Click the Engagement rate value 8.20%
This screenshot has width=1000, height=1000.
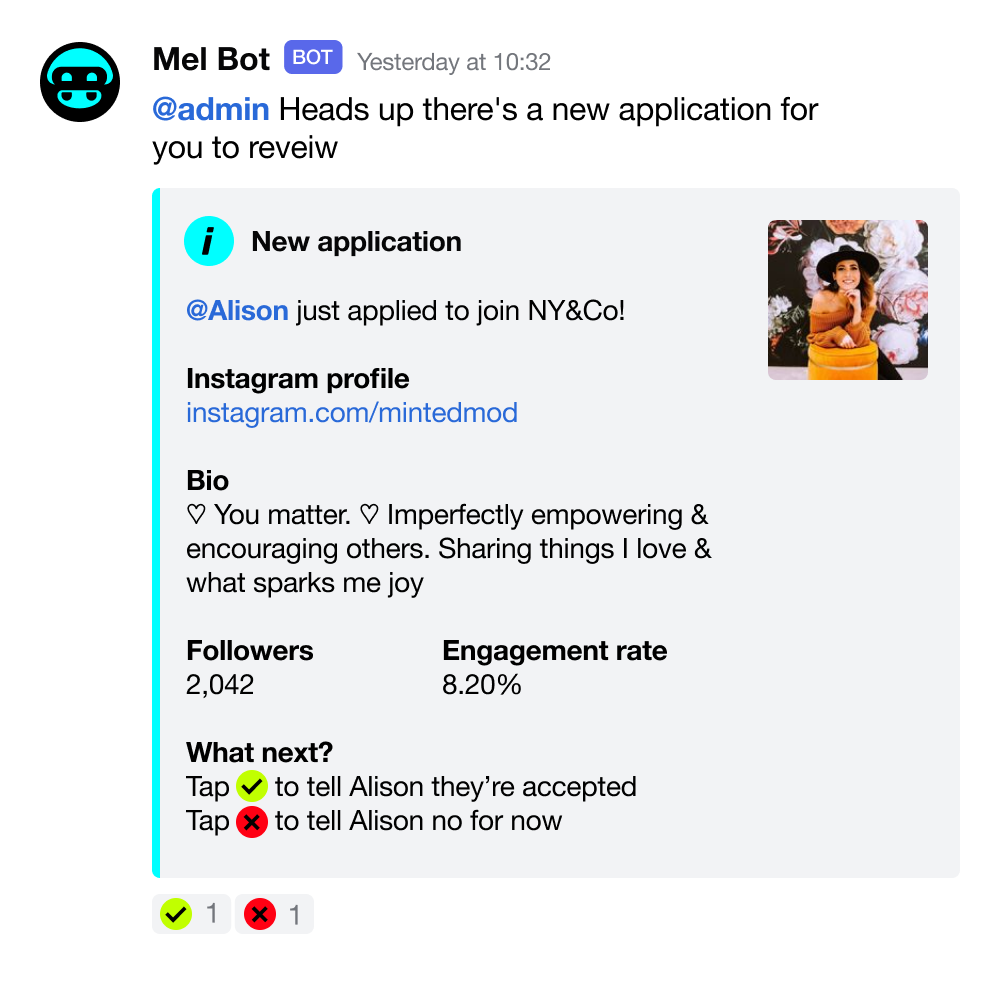coord(482,685)
